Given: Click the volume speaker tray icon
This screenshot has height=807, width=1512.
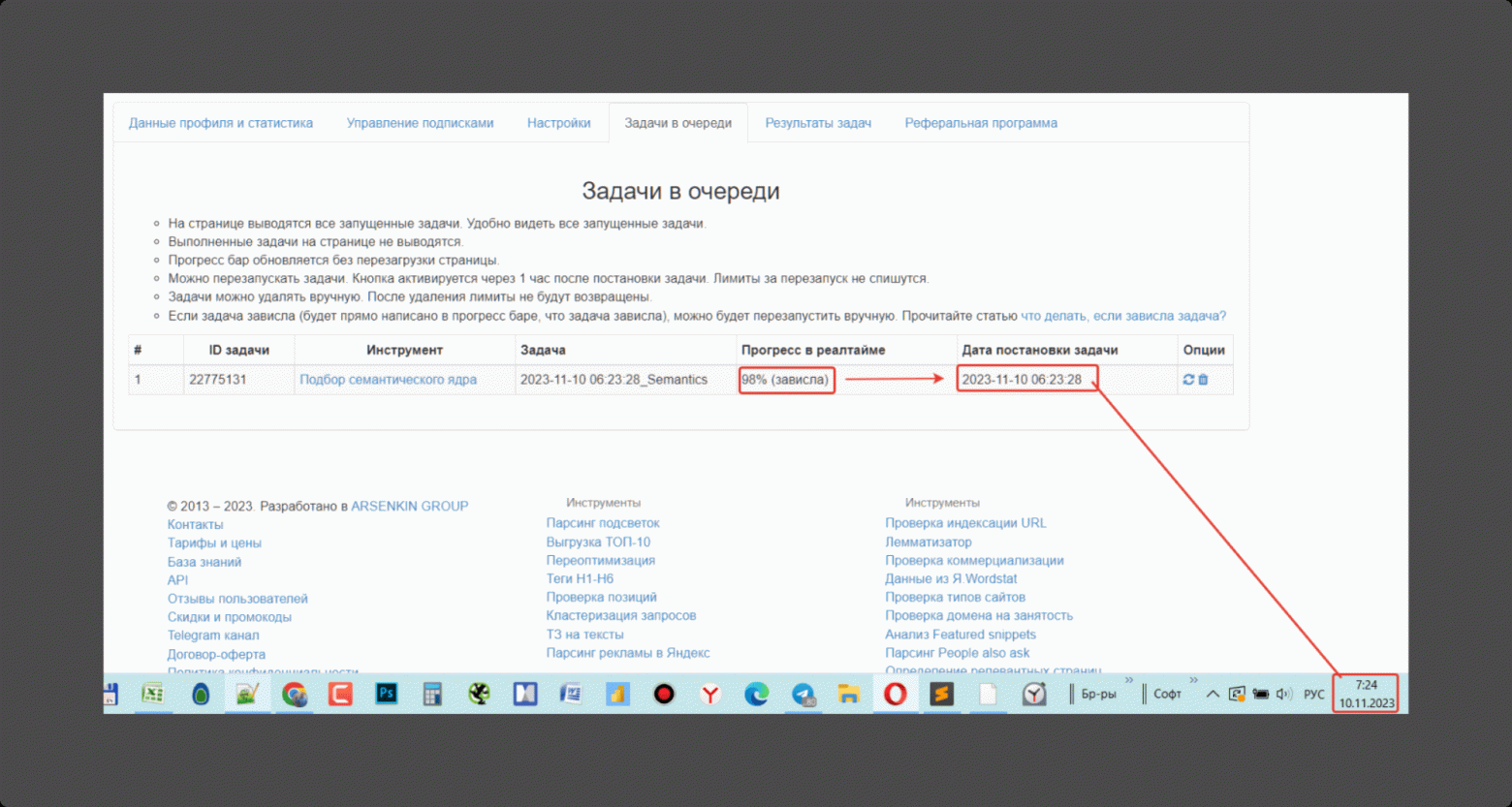Looking at the screenshot, I should (1284, 694).
